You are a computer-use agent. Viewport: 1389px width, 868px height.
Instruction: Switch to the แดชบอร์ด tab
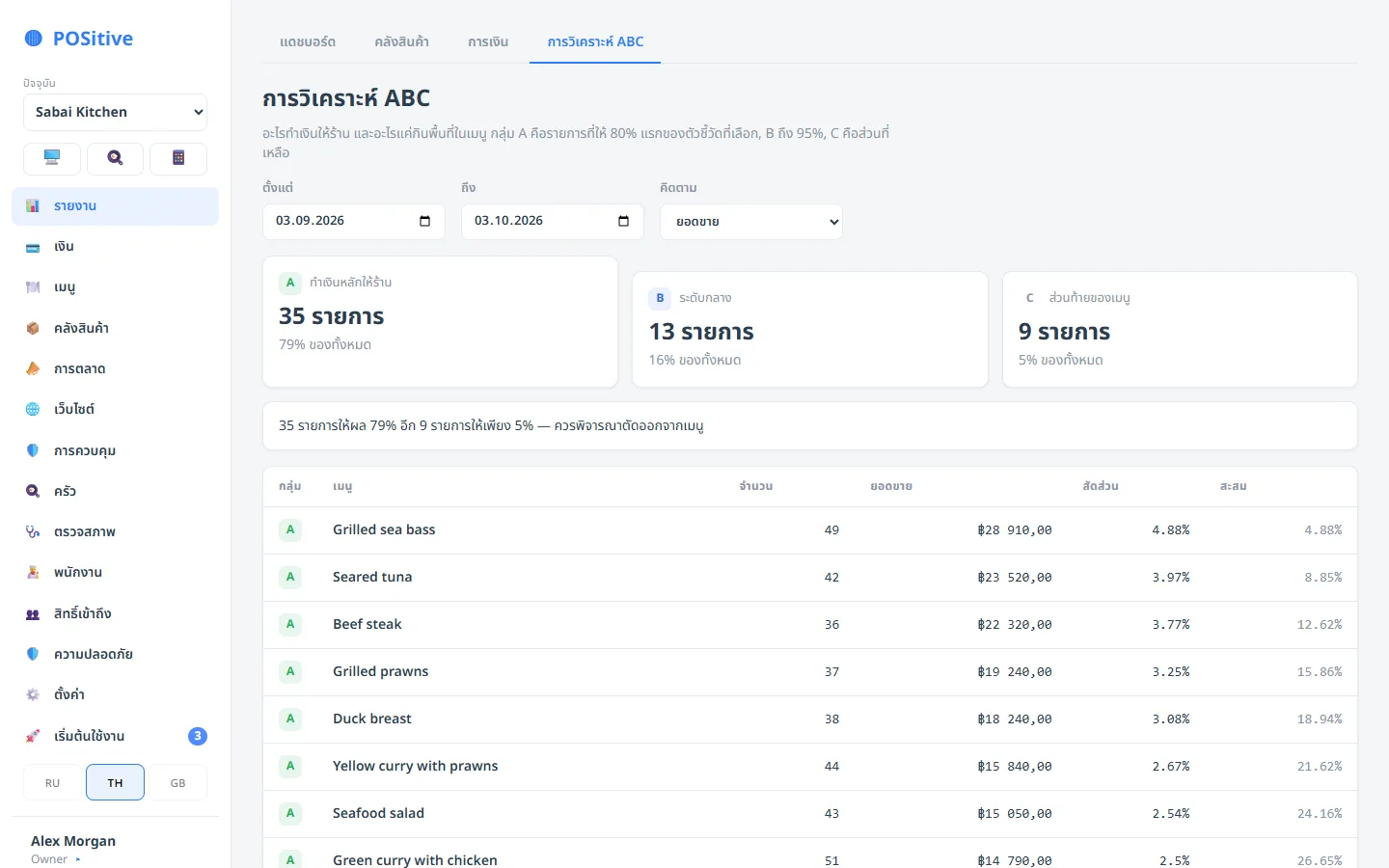(x=308, y=41)
